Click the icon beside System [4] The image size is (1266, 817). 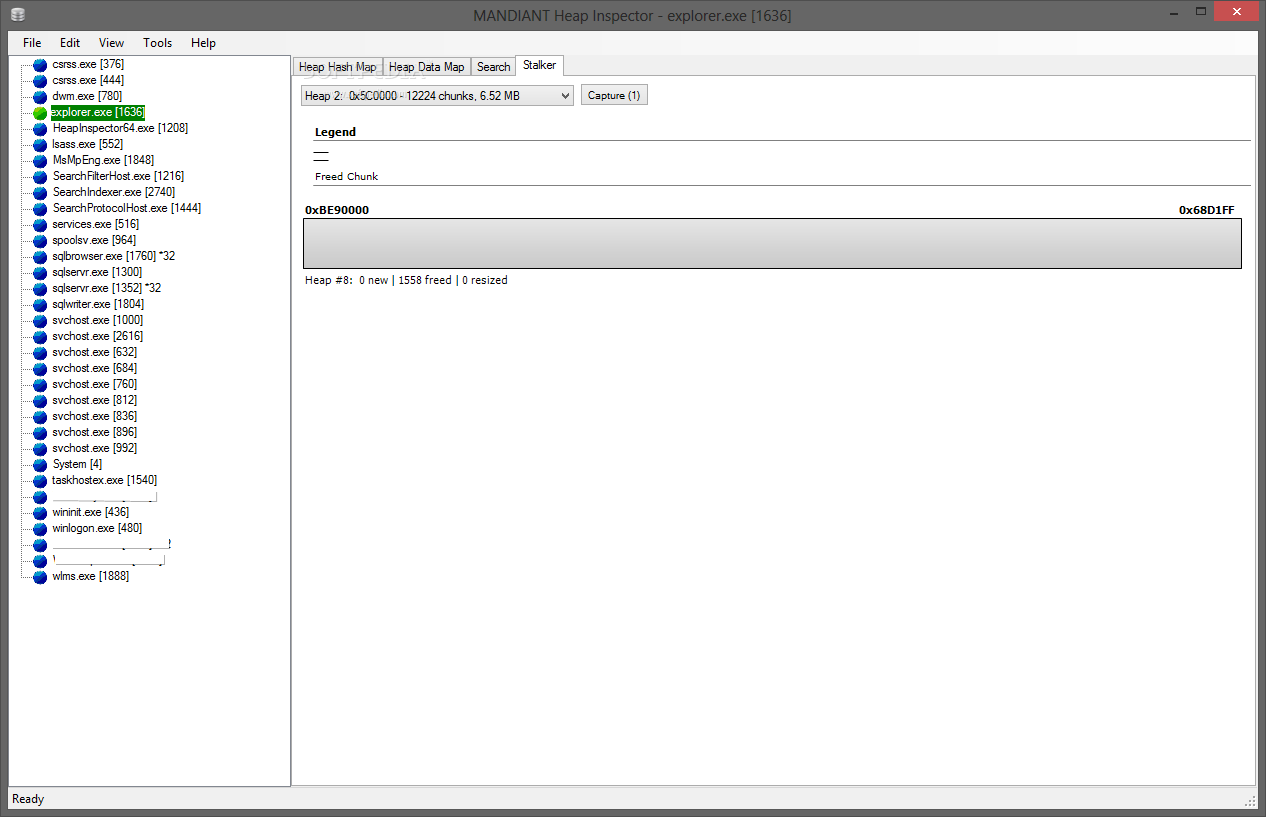click(40, 465)
